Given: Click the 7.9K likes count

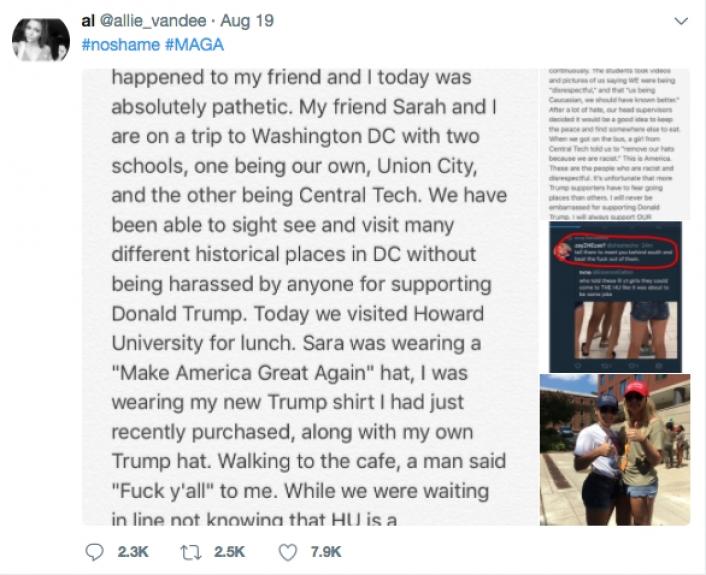Looking at the screenshot, I should (x=325, y=551).
